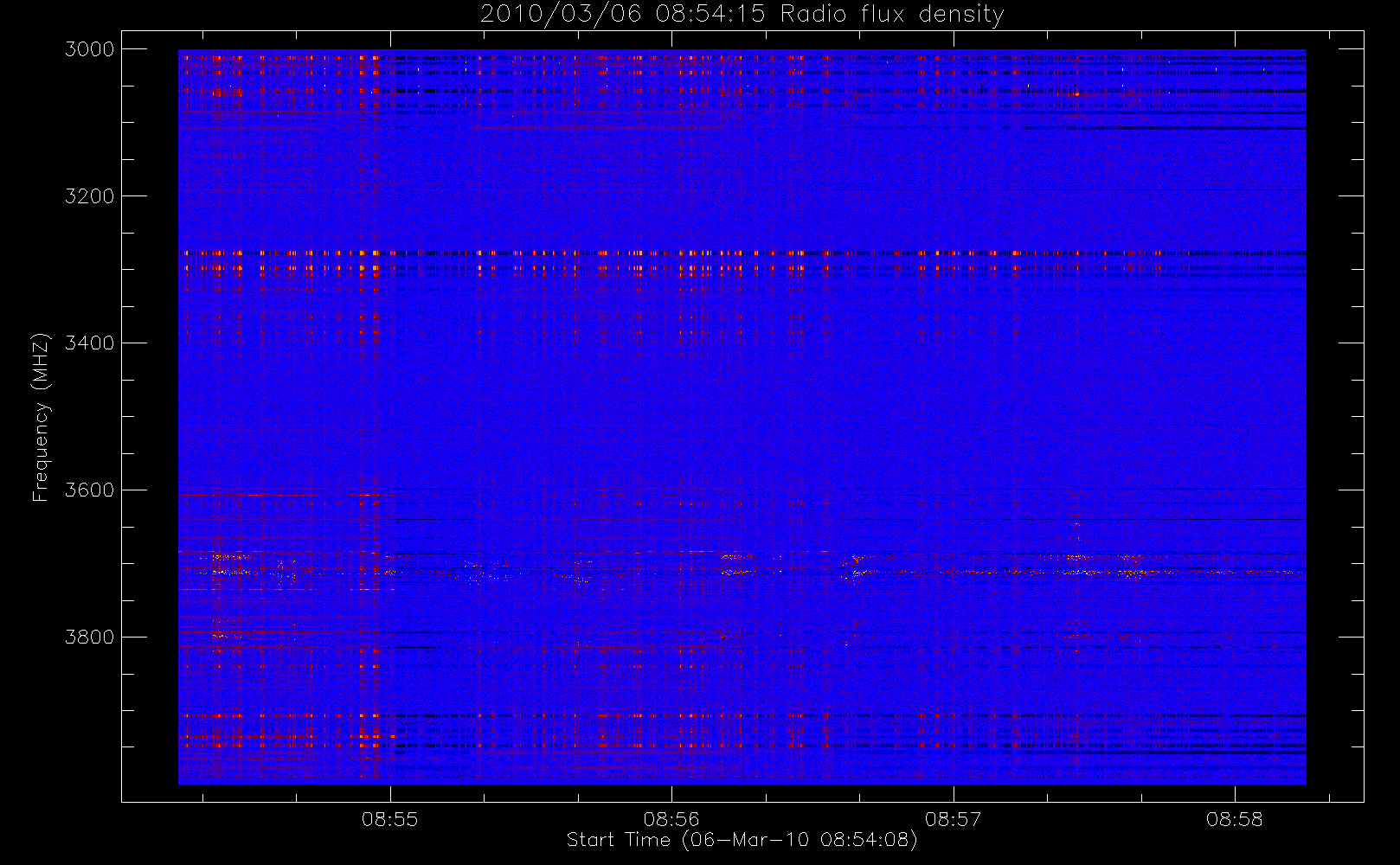1400x865 pixels.
Task: Click the 3600 frequency tick label
Action: click(90, 490)
